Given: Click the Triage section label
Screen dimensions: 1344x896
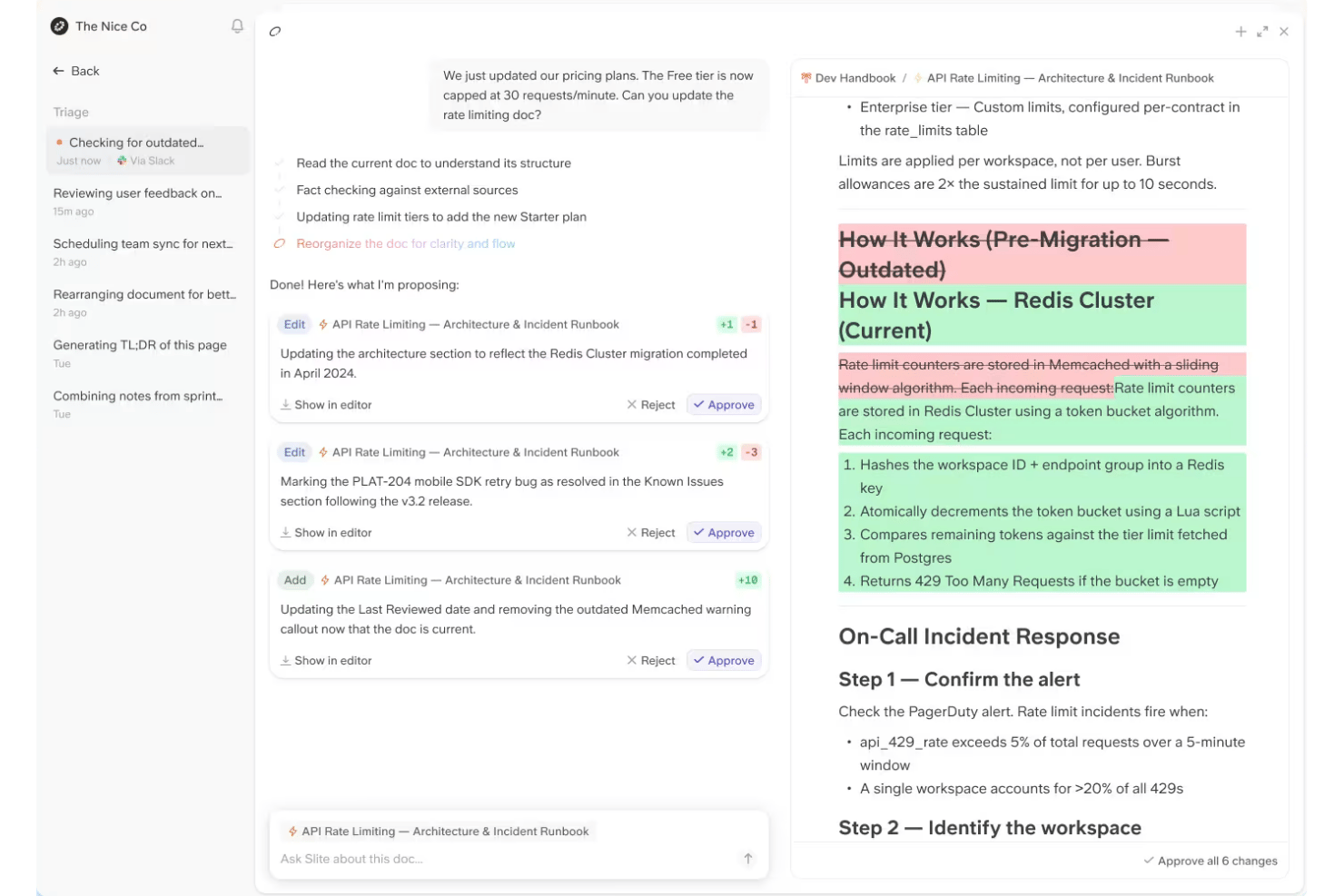Looking at the screenshot, I should tap(71, 112).
